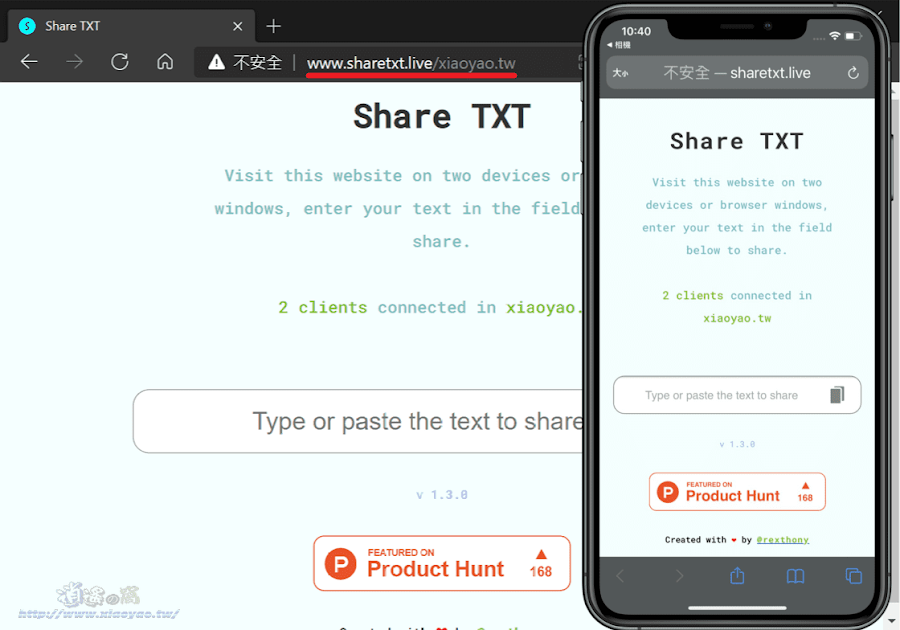Click the back arrow in the desktop browser
This screenshot has width=900, height=630.
(29, 61)
